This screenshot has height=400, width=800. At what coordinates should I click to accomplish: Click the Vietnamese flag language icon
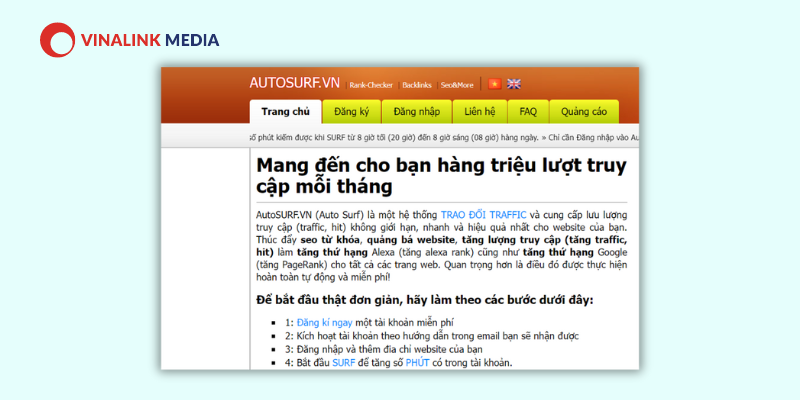pos(494,84)
